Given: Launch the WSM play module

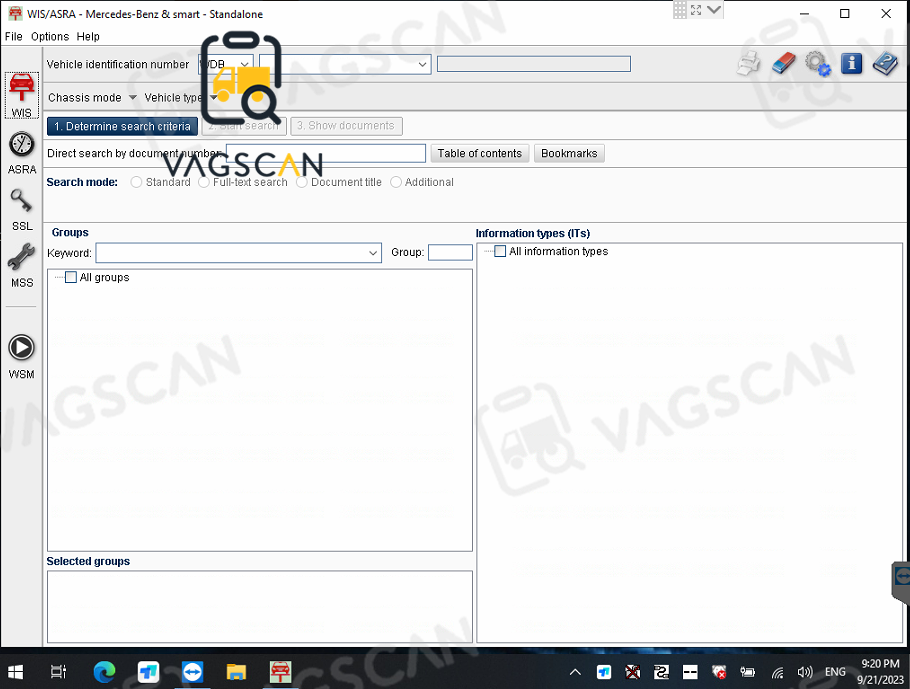Looking at the screenshot, I should [x=21, y=357].
